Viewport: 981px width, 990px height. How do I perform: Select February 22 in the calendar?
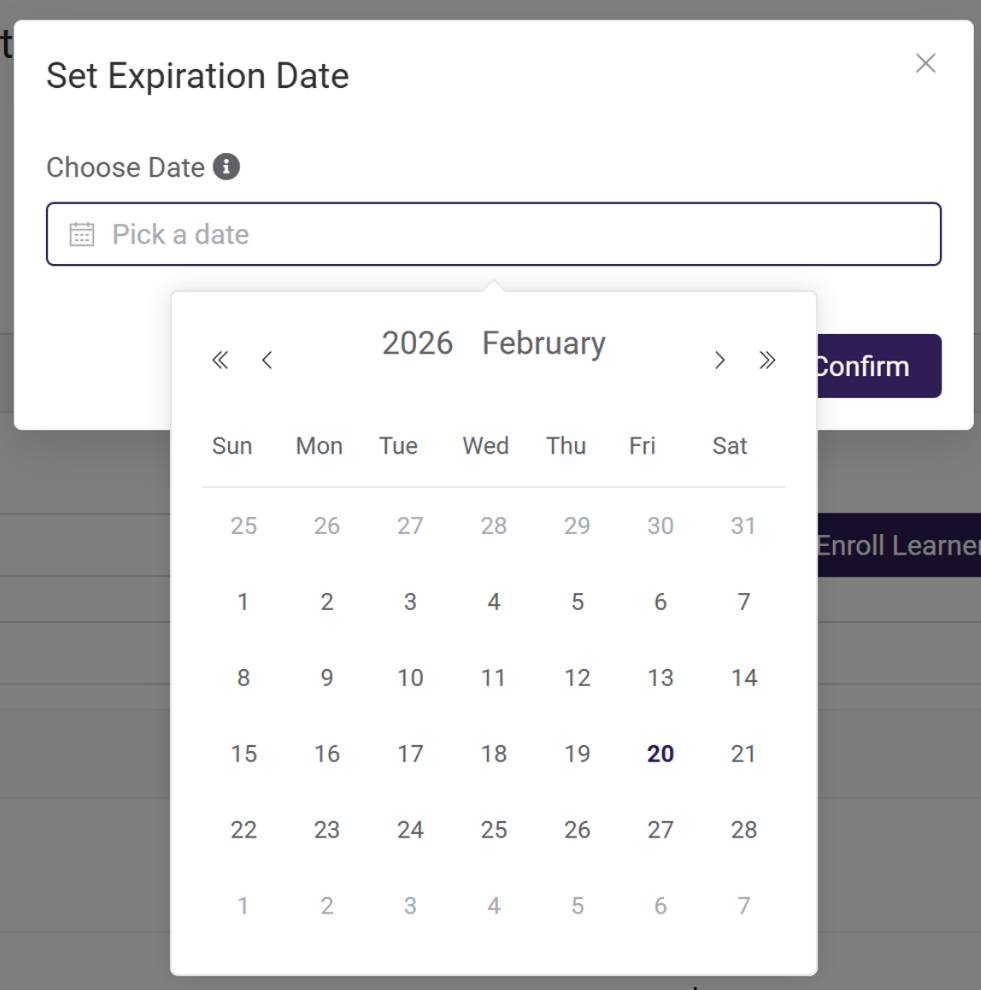tap(244, 830)
